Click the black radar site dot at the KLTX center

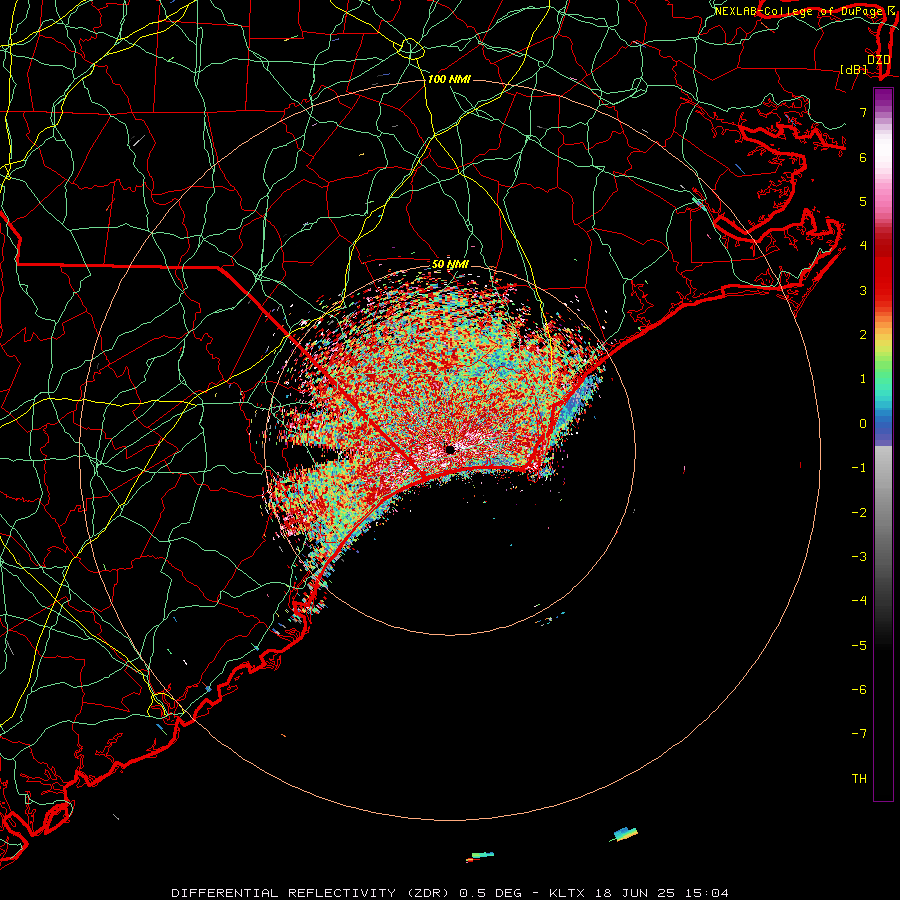(450, 449)
